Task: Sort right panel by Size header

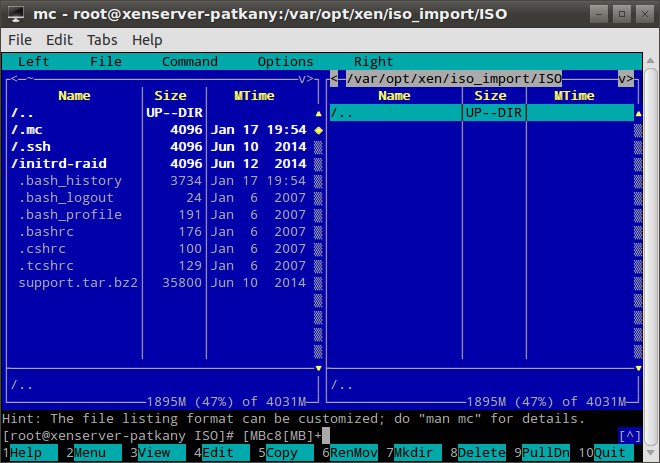Action: [x=490, y=96]
